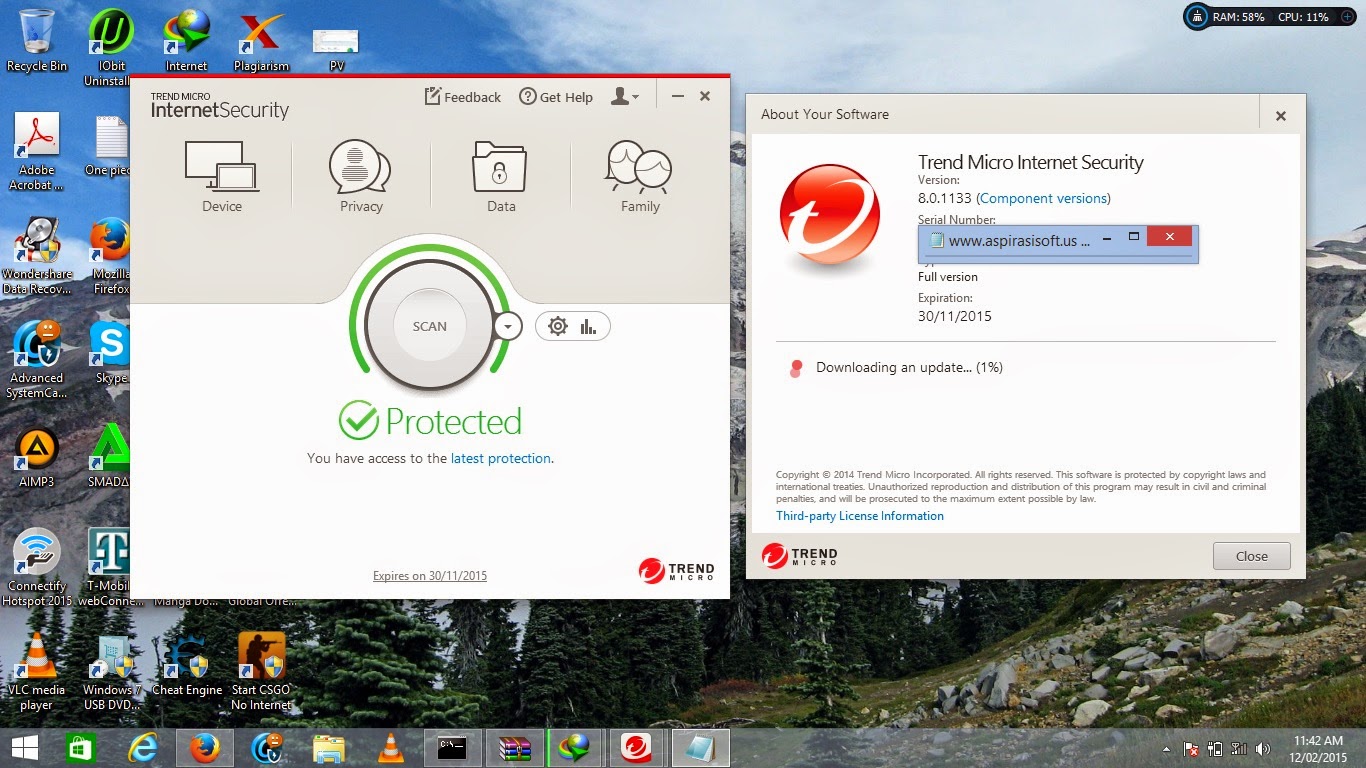Open One piece text file on desktop

(110, 146)
